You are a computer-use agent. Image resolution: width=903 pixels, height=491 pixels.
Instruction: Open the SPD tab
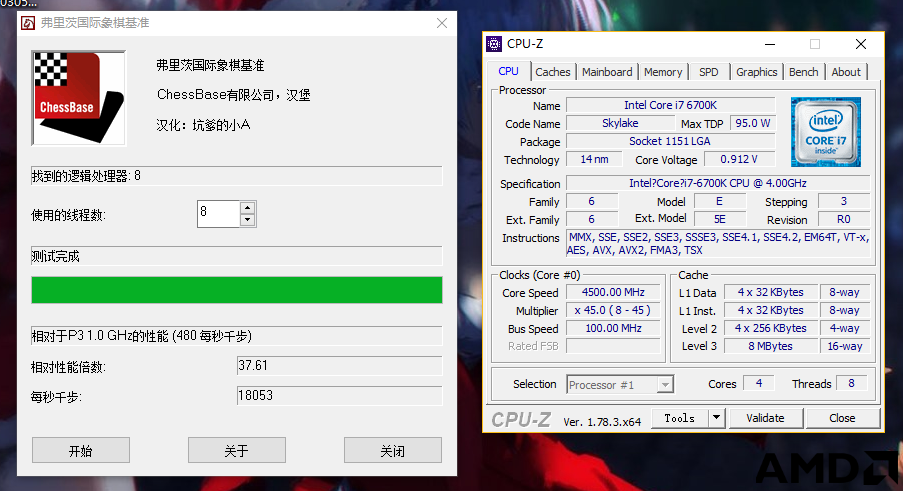coord(709,72)
